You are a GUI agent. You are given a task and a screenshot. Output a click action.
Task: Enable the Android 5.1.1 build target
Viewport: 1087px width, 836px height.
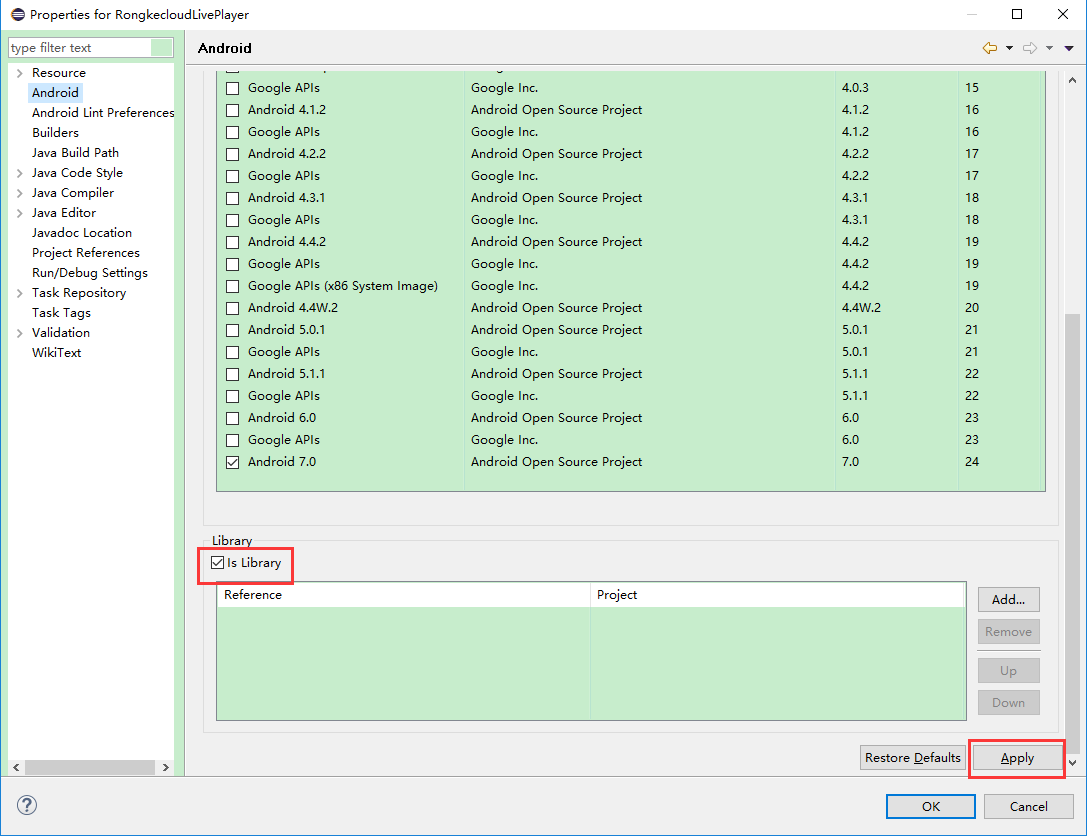coord(233,374)
